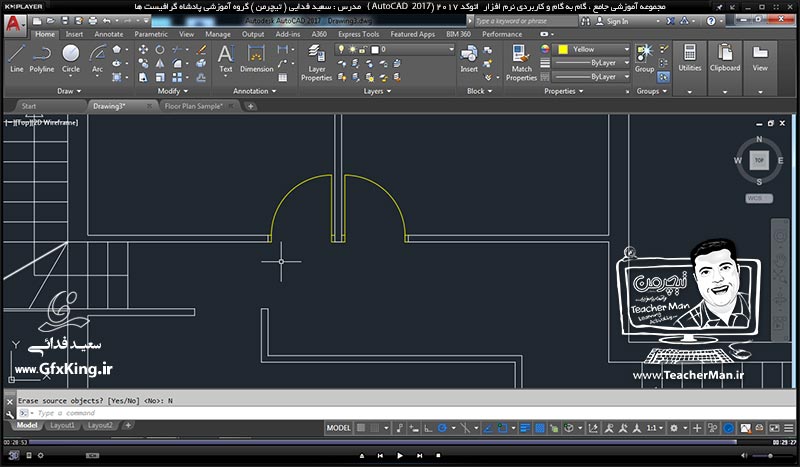800x467 pixels.
Task: Click the Table tool icon
Action: point(283,78)
